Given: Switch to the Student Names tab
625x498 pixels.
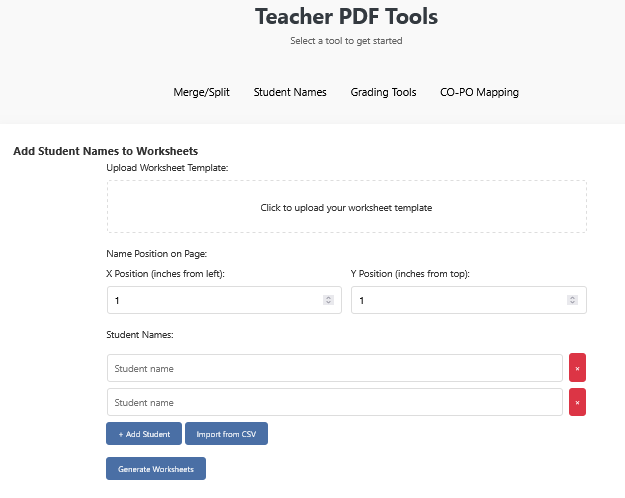Looking at the screenshot, I should point(290,92).
